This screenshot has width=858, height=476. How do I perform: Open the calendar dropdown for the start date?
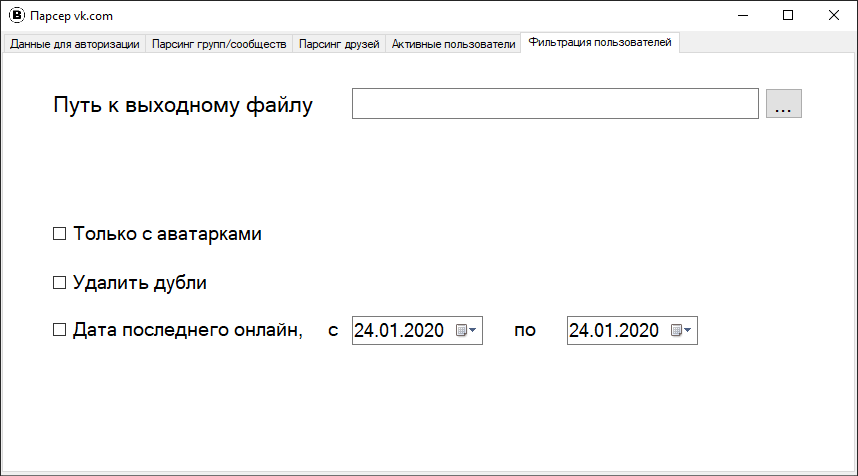[467, 331]
